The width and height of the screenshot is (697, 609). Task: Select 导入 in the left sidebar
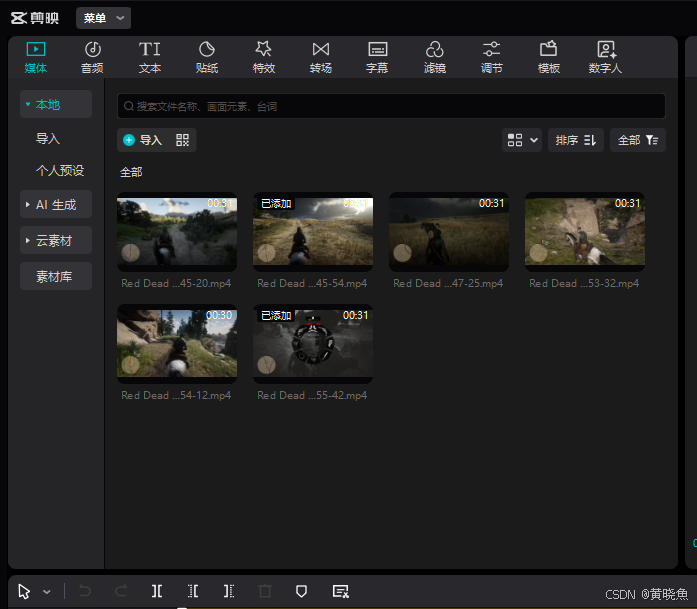tap(48, 139)
